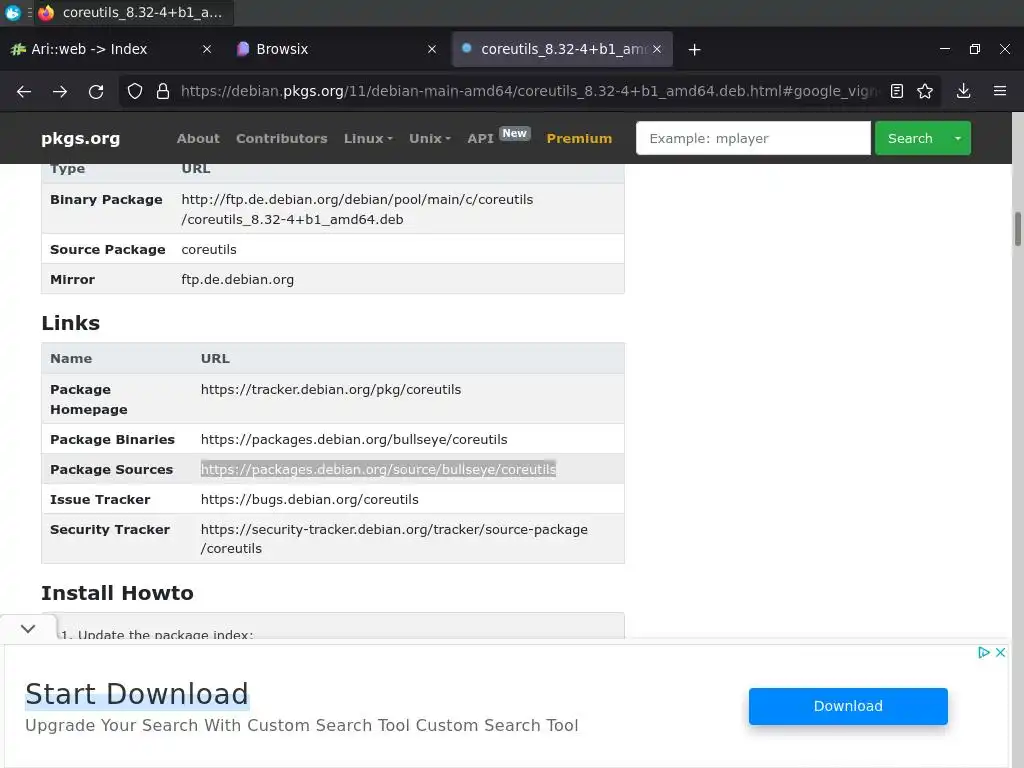Screen dimensions: 1024x768
Task: Open a new browser tab
Action: [694, 50]
